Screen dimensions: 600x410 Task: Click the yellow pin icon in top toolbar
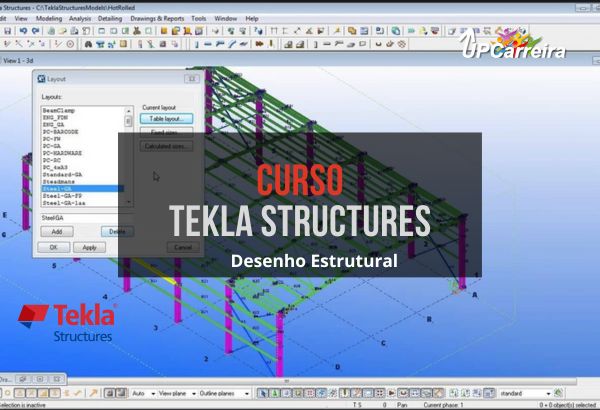336,31
